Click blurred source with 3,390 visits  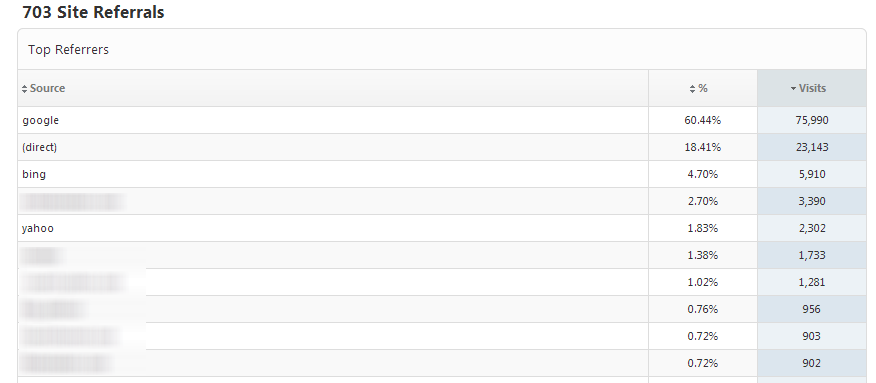point(73,202)
